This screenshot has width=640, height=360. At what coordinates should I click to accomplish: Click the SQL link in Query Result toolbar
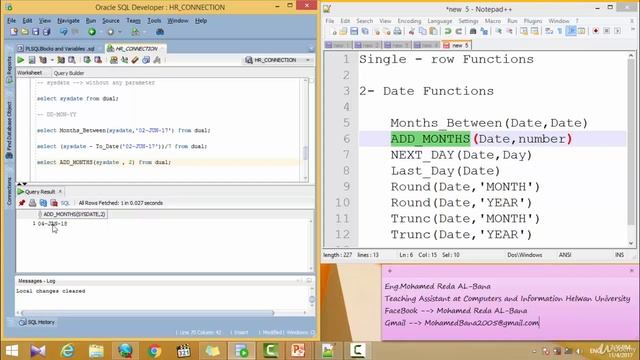click(65, 203)
